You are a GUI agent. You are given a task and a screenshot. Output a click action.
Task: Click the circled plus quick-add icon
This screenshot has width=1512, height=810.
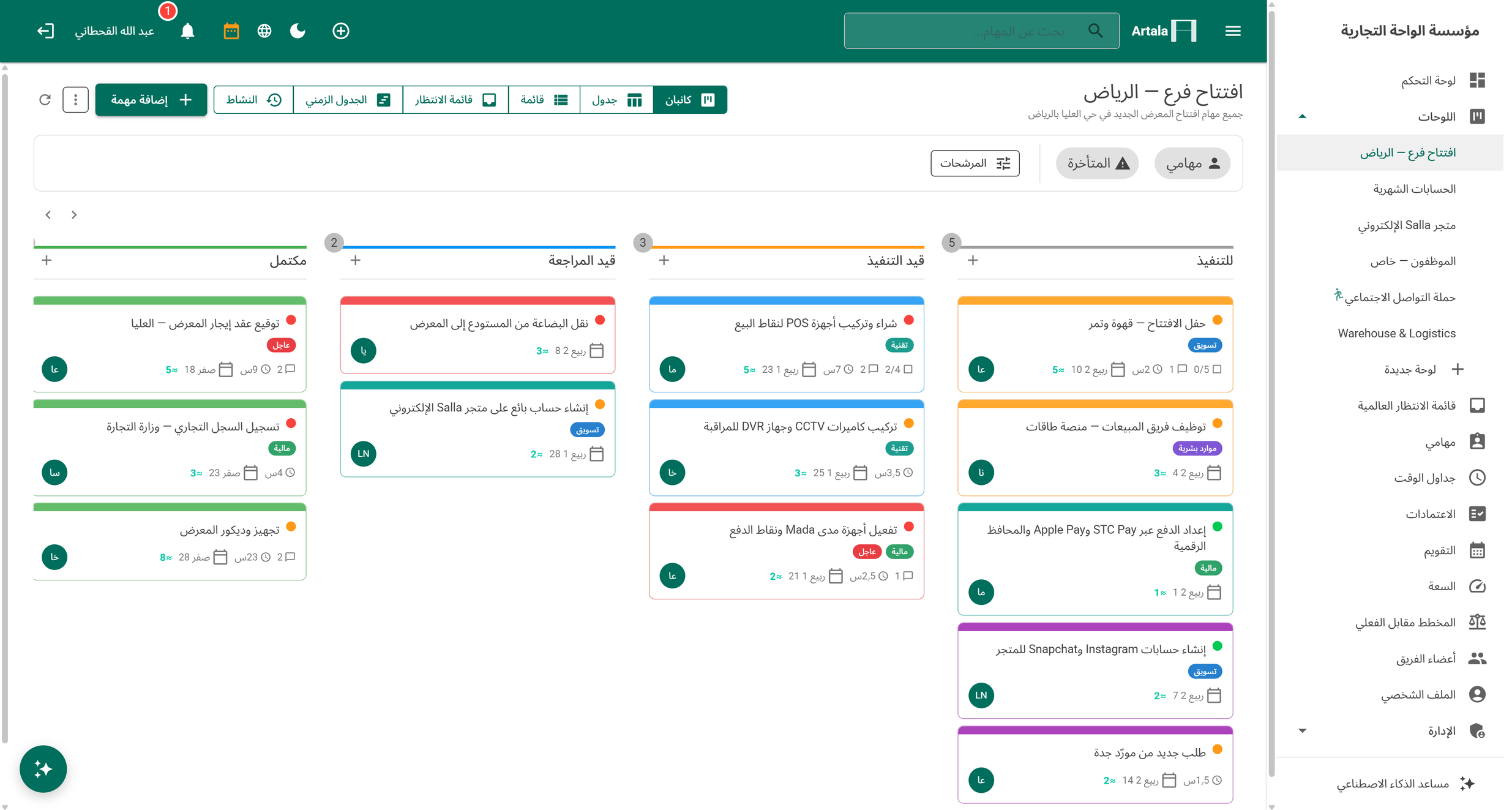[340, 31]
